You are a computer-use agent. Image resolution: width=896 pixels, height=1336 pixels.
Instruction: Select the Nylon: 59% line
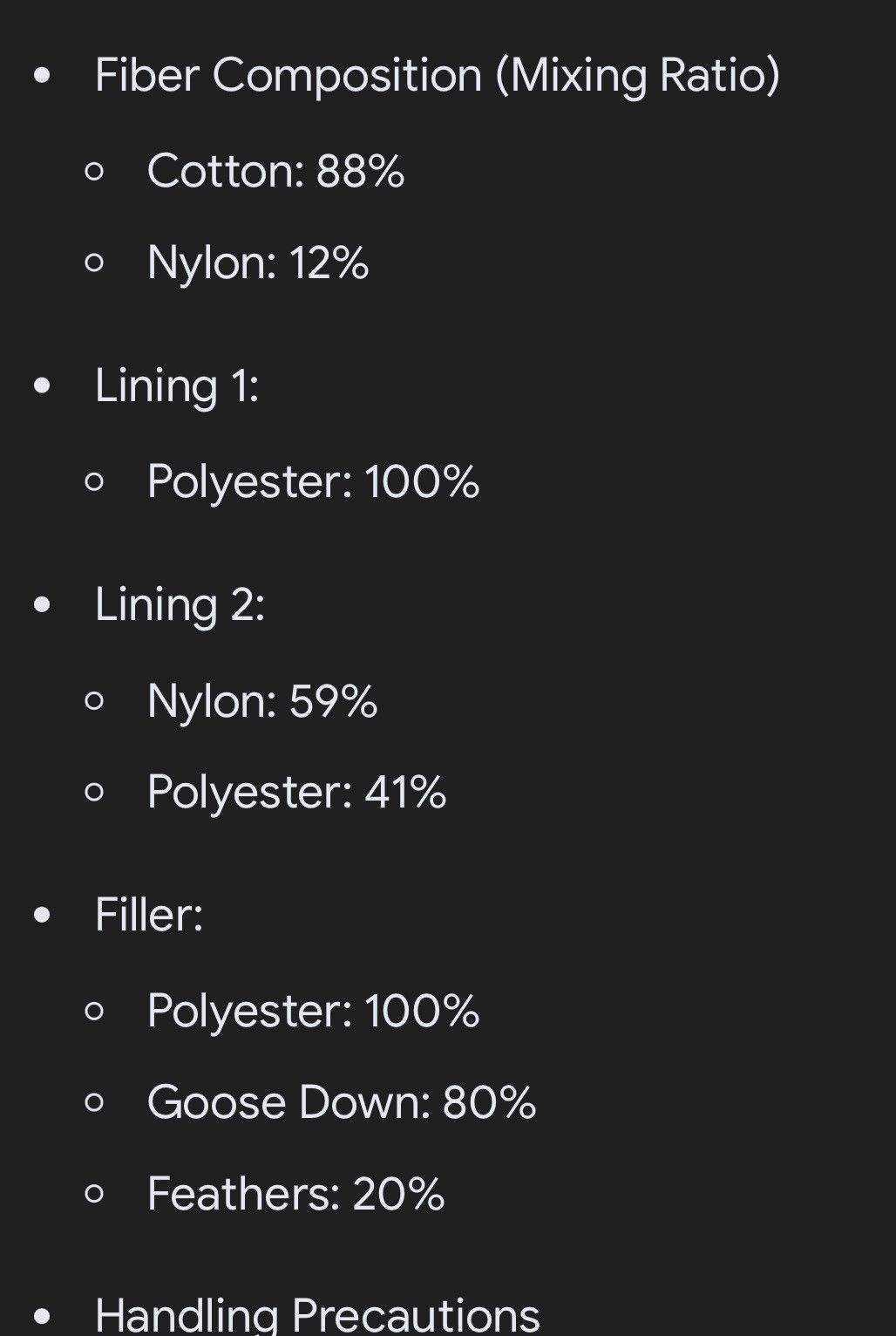pyautogui.click(x=262, y=701)
